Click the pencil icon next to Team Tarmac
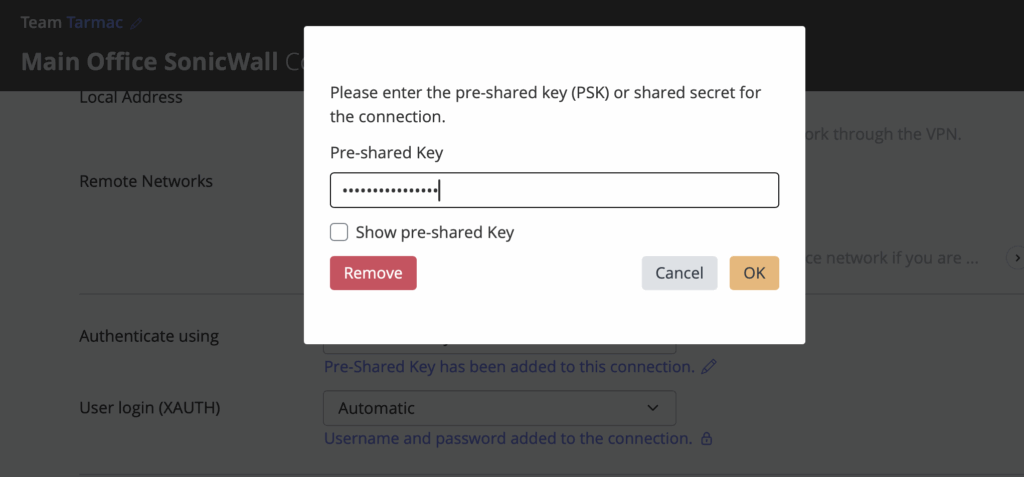Image resolution: width=1024 pixels, height=477 pixels. pos(137,22)
